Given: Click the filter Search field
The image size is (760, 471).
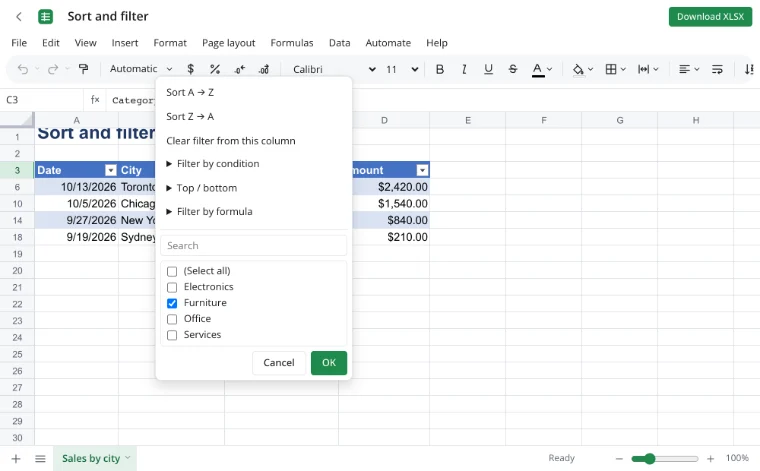Looking at the screenshot, I should click(x=253, y=246).
